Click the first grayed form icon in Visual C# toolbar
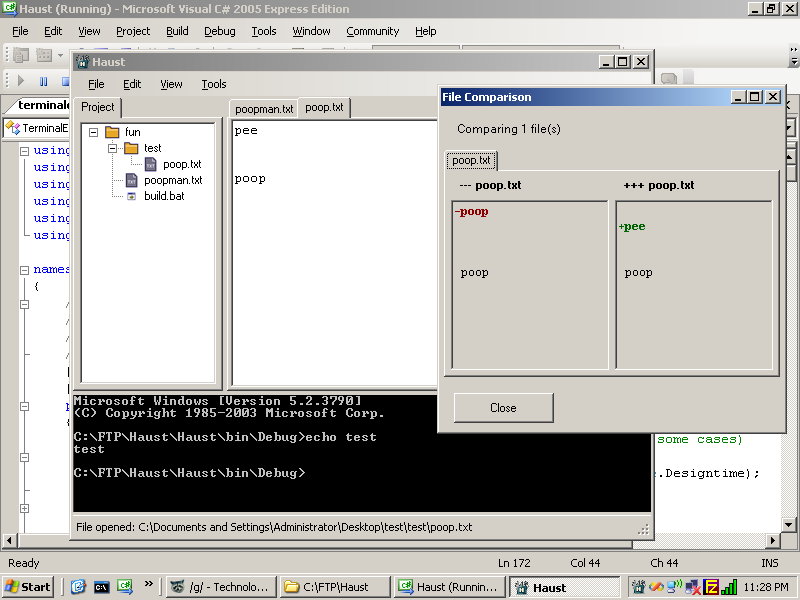800x600 pixels. (x=21, y=55)
